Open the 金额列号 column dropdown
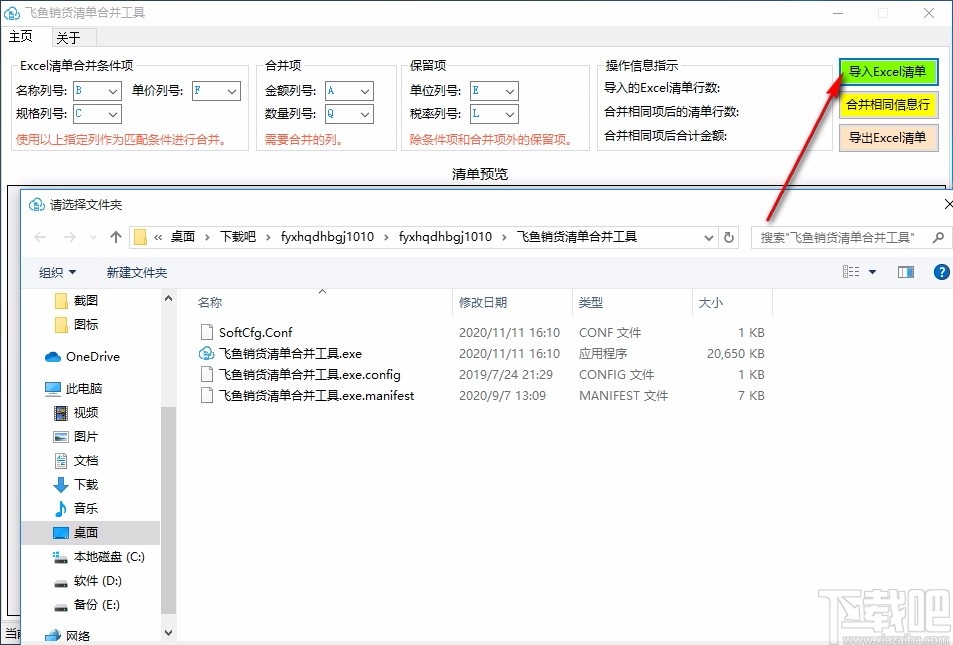The height and width of the screenshot is (645, 953). (363, 90)
